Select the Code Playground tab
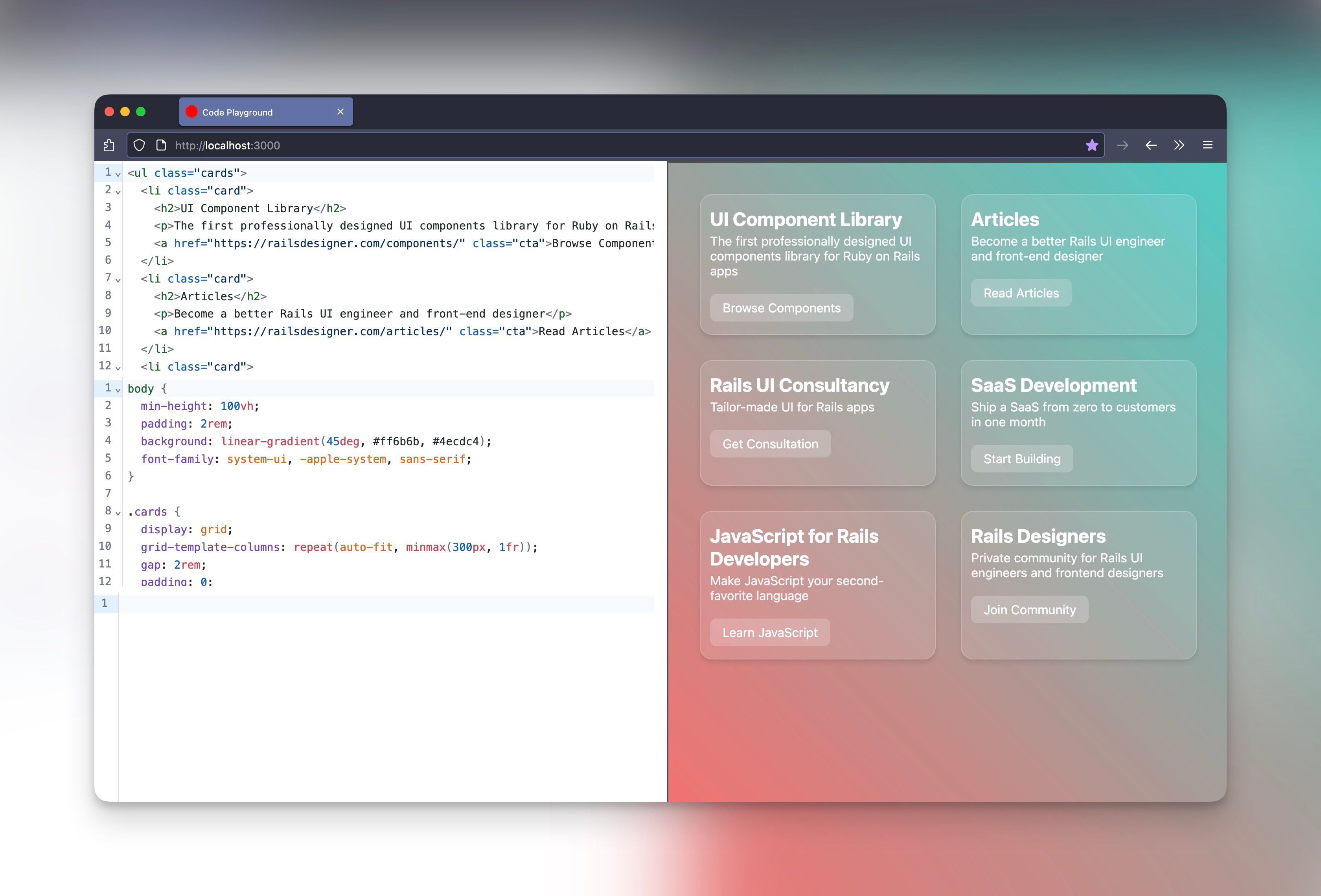The height and width of the screenshot is (896, 1321). 266,112
